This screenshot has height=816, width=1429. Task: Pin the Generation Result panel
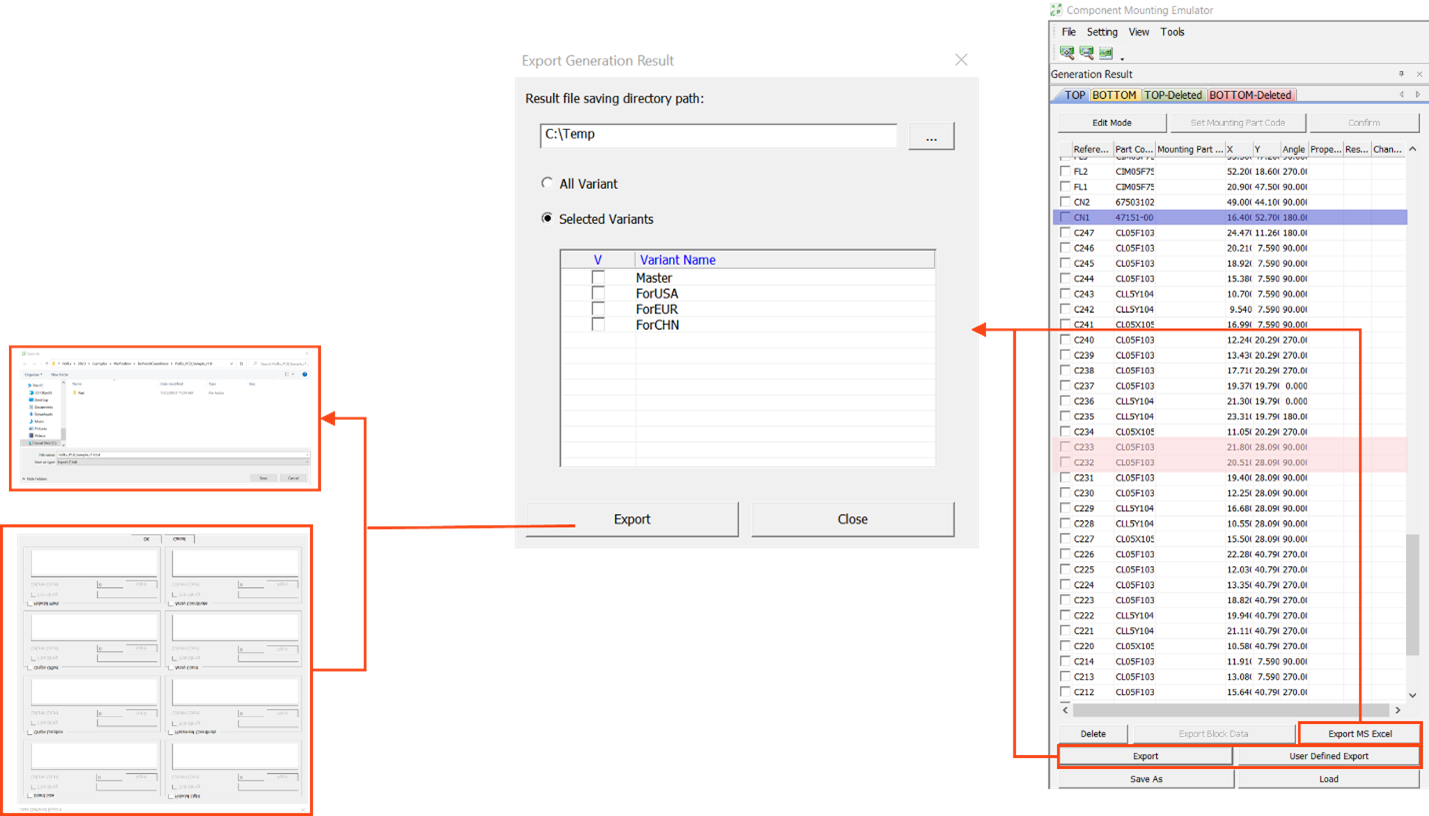1400,75
